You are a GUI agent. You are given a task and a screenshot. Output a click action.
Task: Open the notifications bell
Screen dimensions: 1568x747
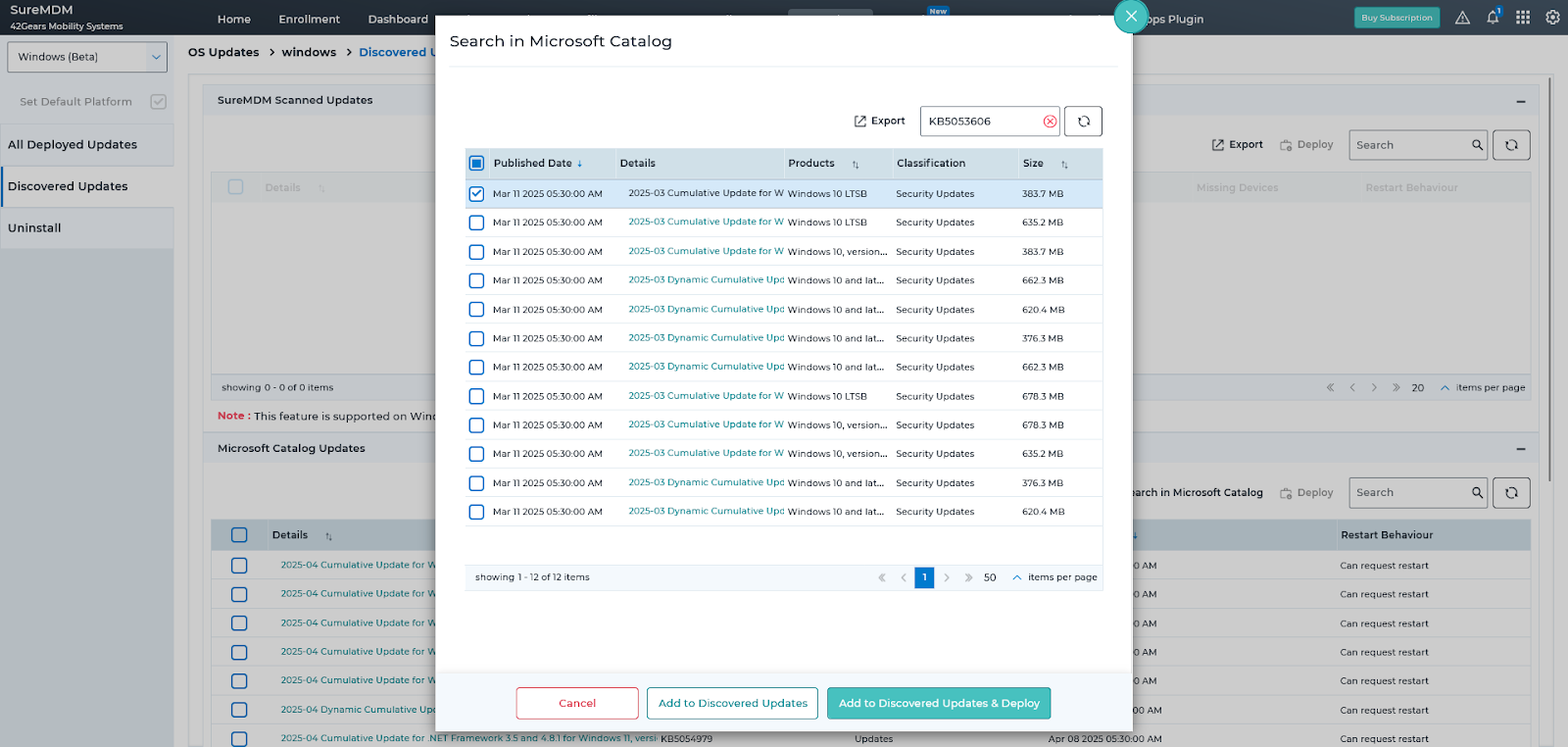coord(1493,18)
